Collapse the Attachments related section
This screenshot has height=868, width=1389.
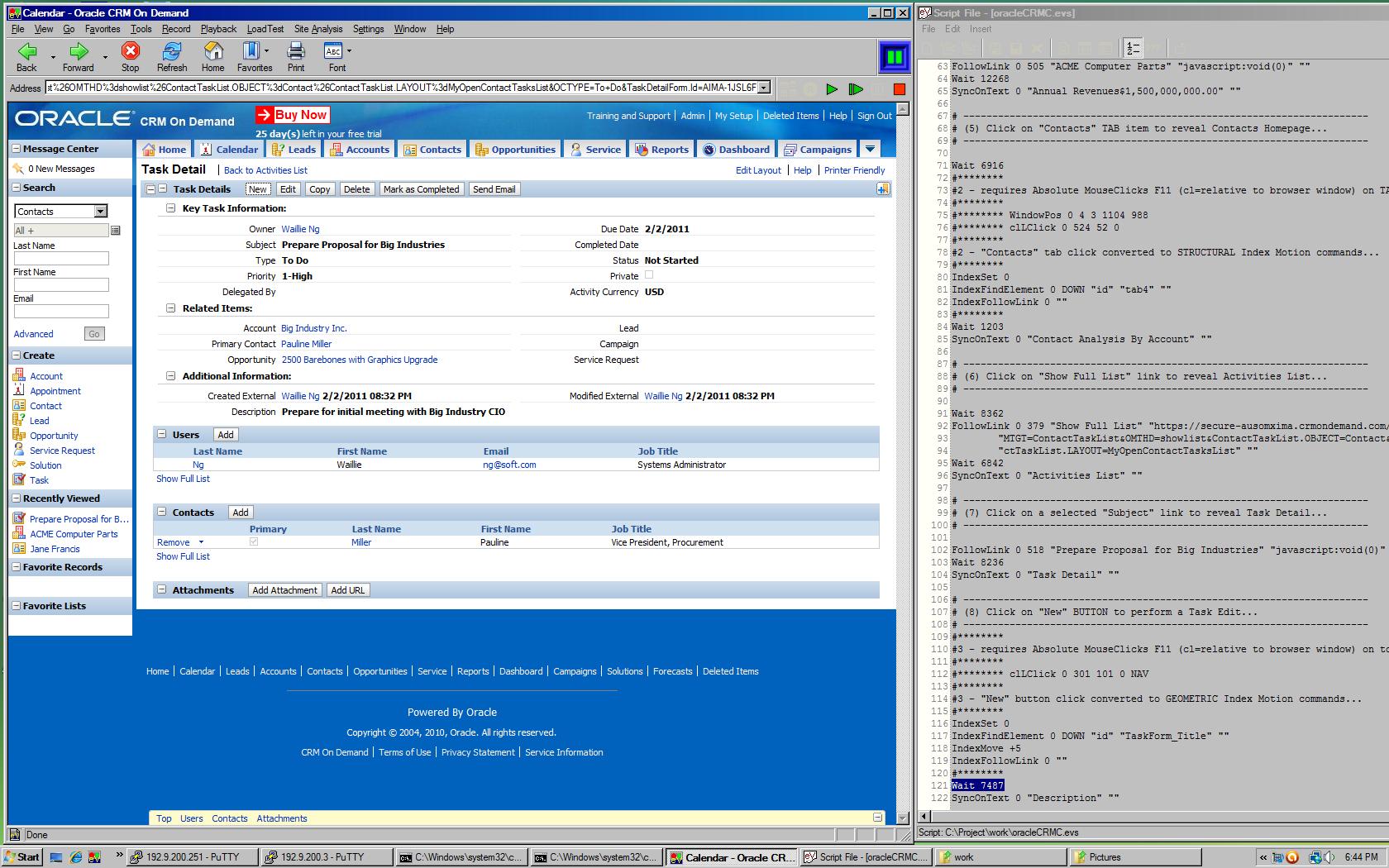tap(162, 590)
